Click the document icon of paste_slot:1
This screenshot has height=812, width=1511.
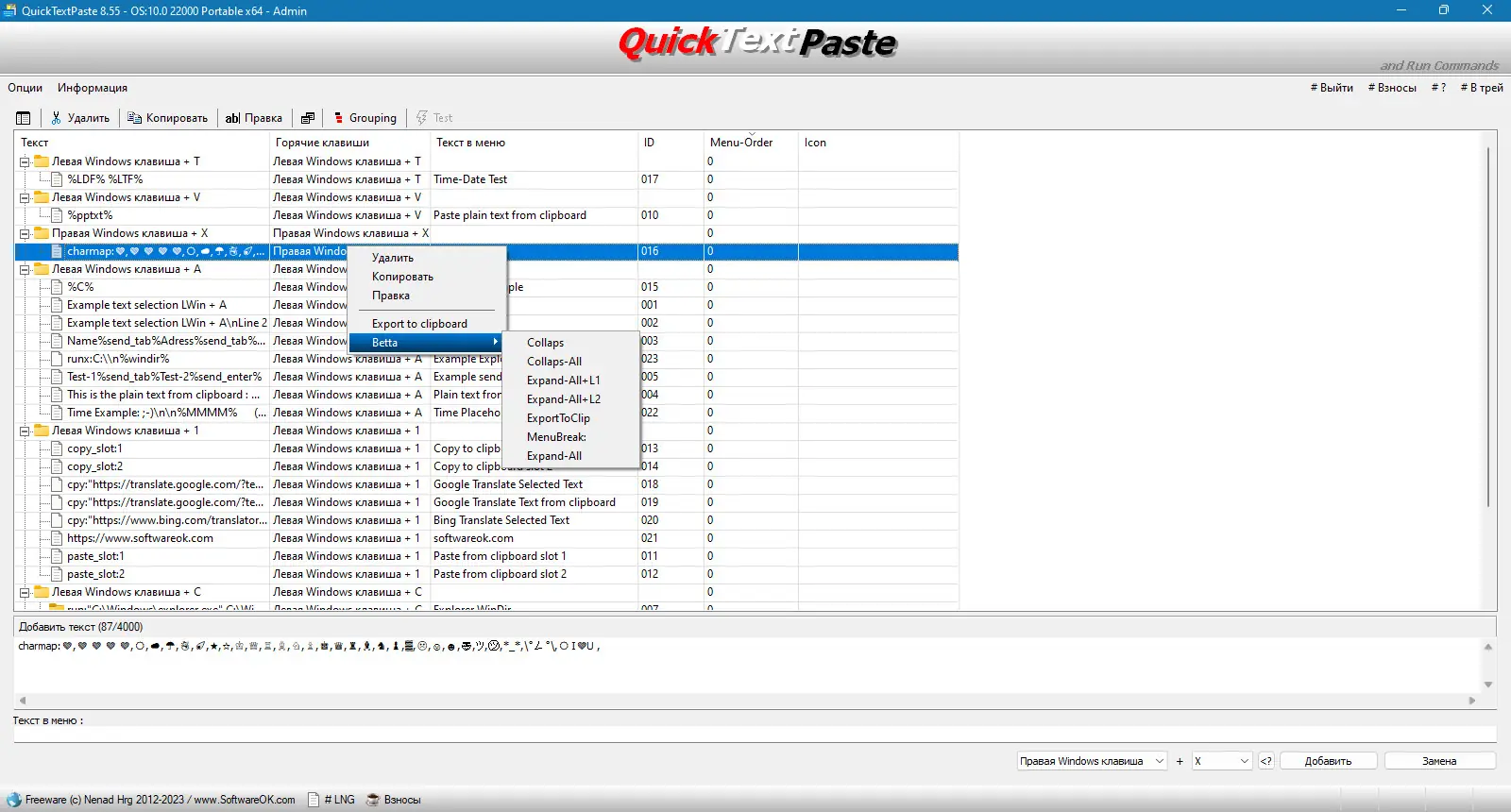coord(57,556)
